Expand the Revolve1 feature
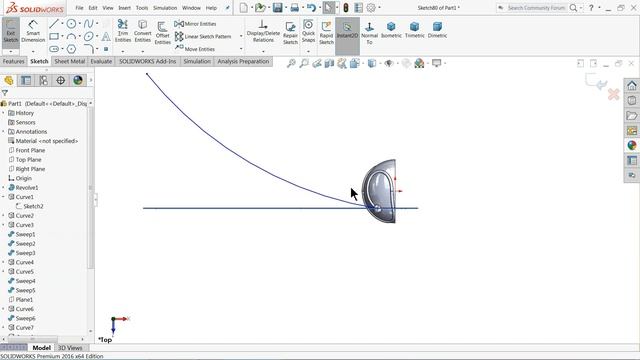The width and height of the screenshot is (640, 360). [x=4, y=188]
